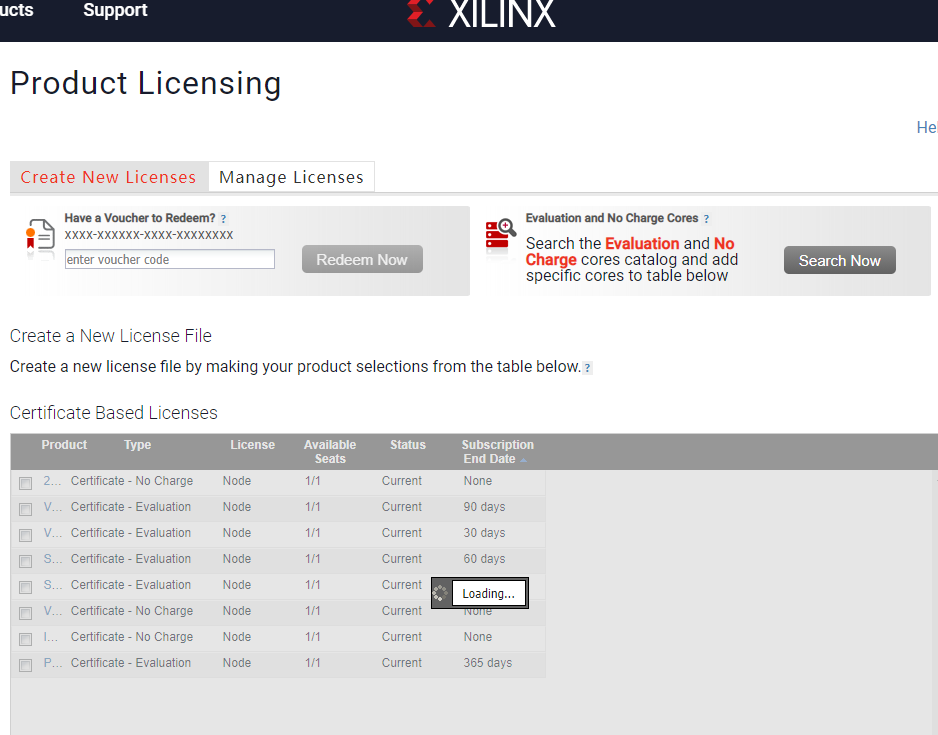Click the Loading... popup label
938x735 pixels.
pyautogui.click(x=488, y=593)
